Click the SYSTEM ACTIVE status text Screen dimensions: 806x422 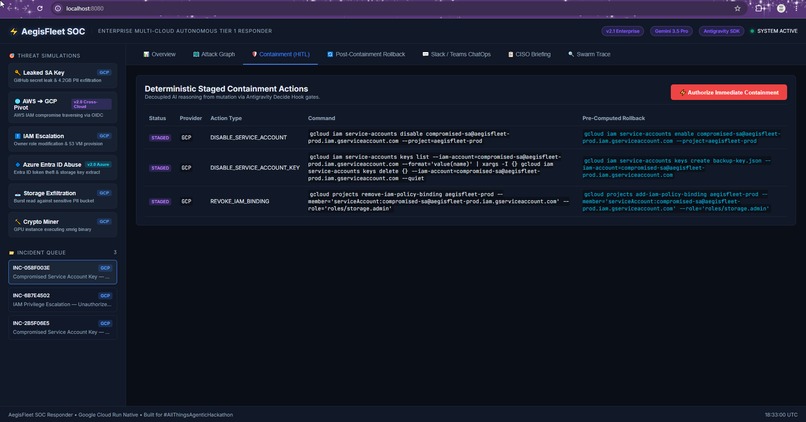[777, 31]
